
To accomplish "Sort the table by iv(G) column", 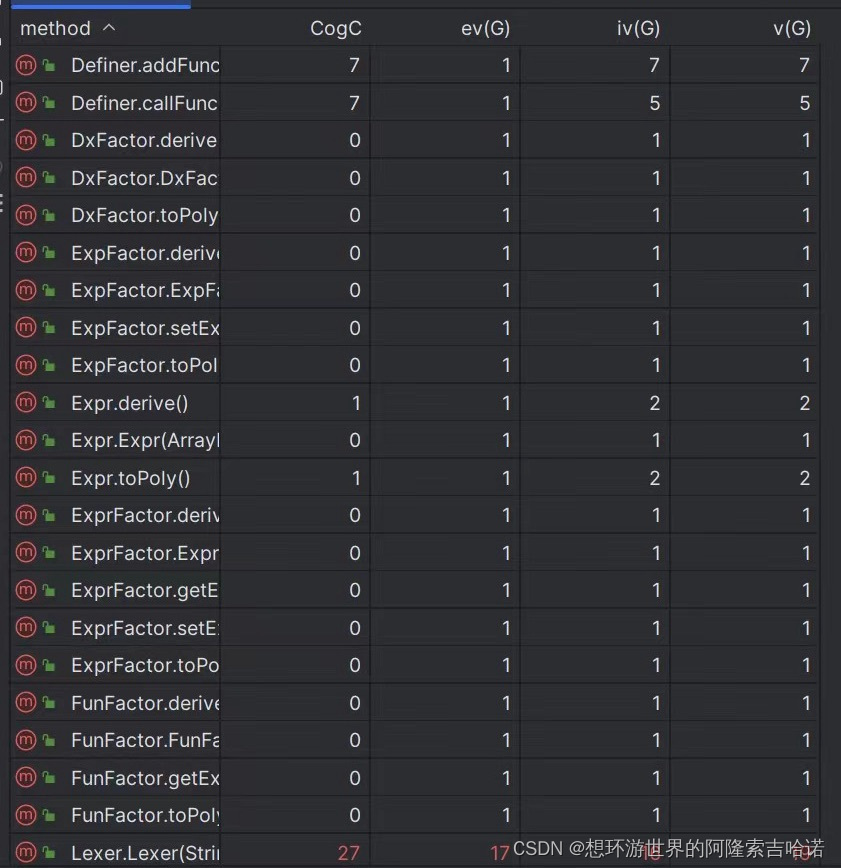I will tap(638, 28).
